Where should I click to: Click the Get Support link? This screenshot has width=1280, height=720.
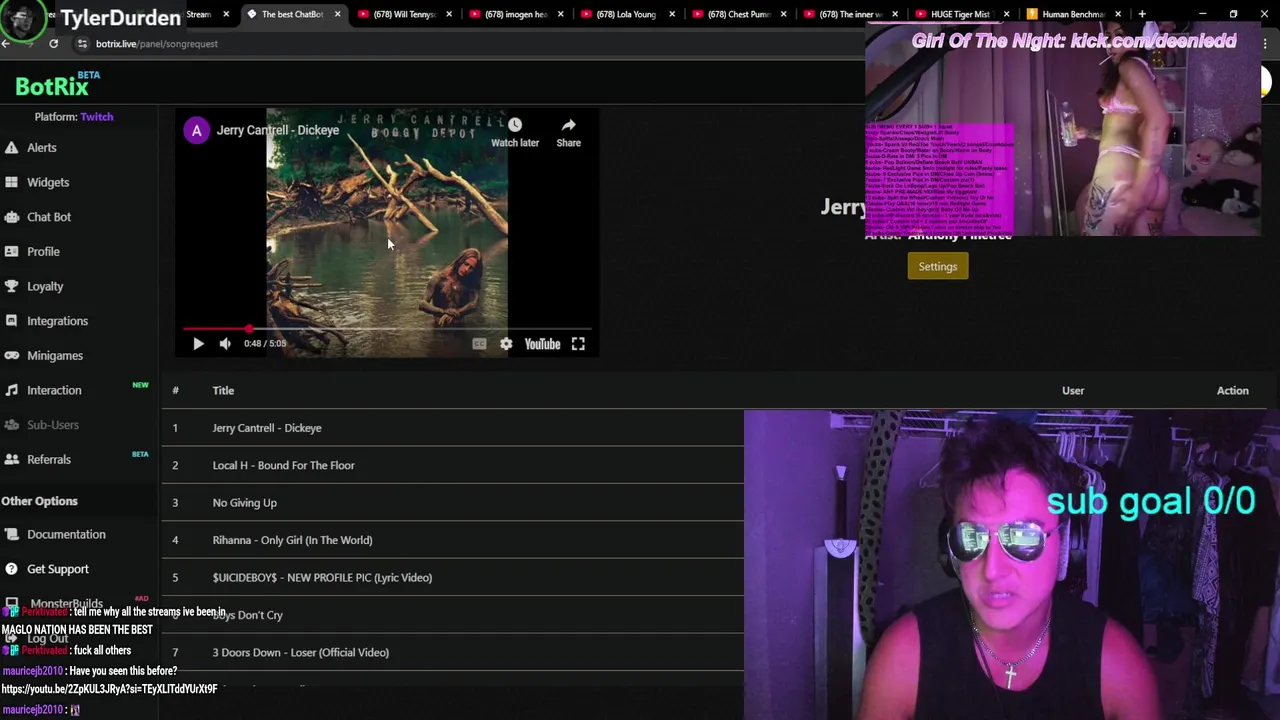coord(58,569)
